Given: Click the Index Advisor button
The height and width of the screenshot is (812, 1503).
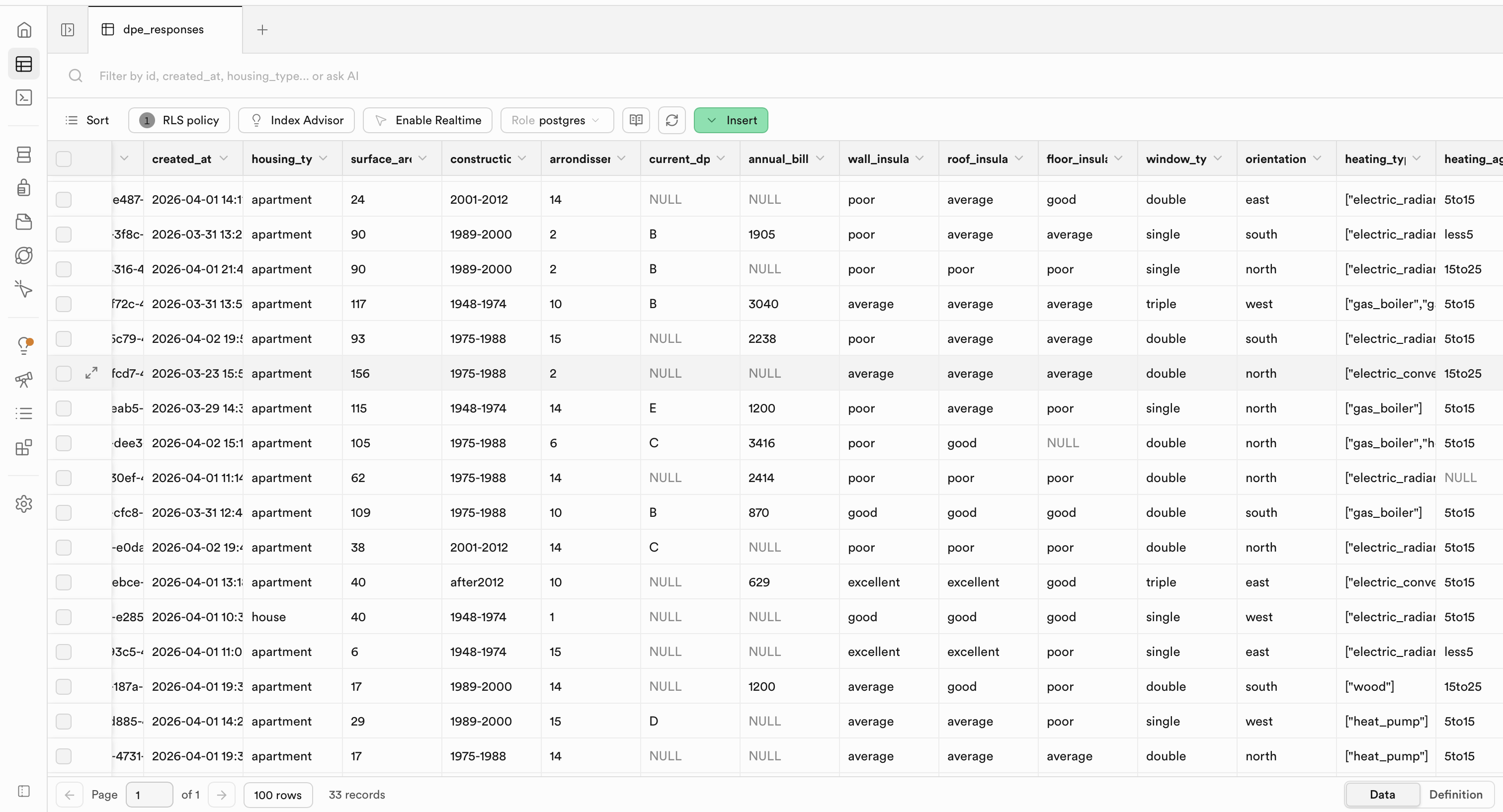Looking at the screenshot, I should [296, 120].
